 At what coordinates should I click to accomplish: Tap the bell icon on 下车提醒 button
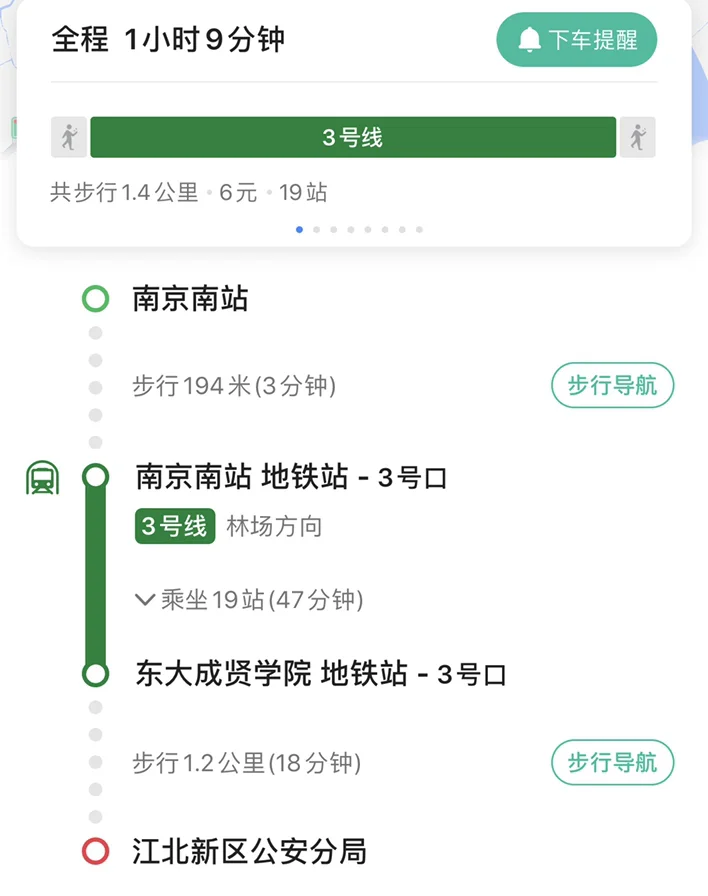click(x=527, y=39)
